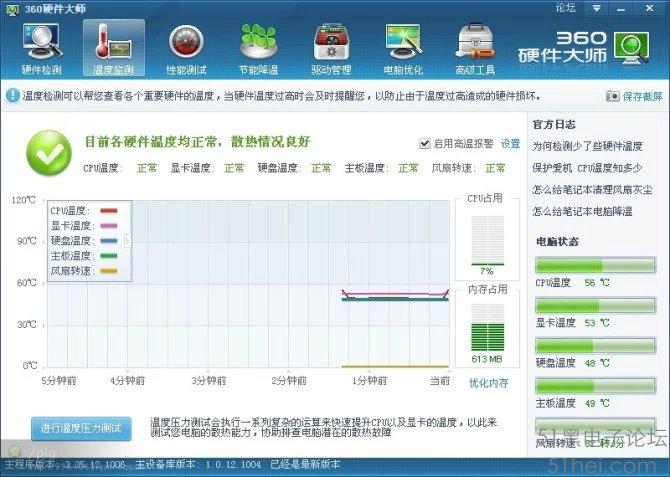Open the 论坛 forum link
The height and width of the screenshot is (477, 670).
pyautogui.click(x=565, y=8)
